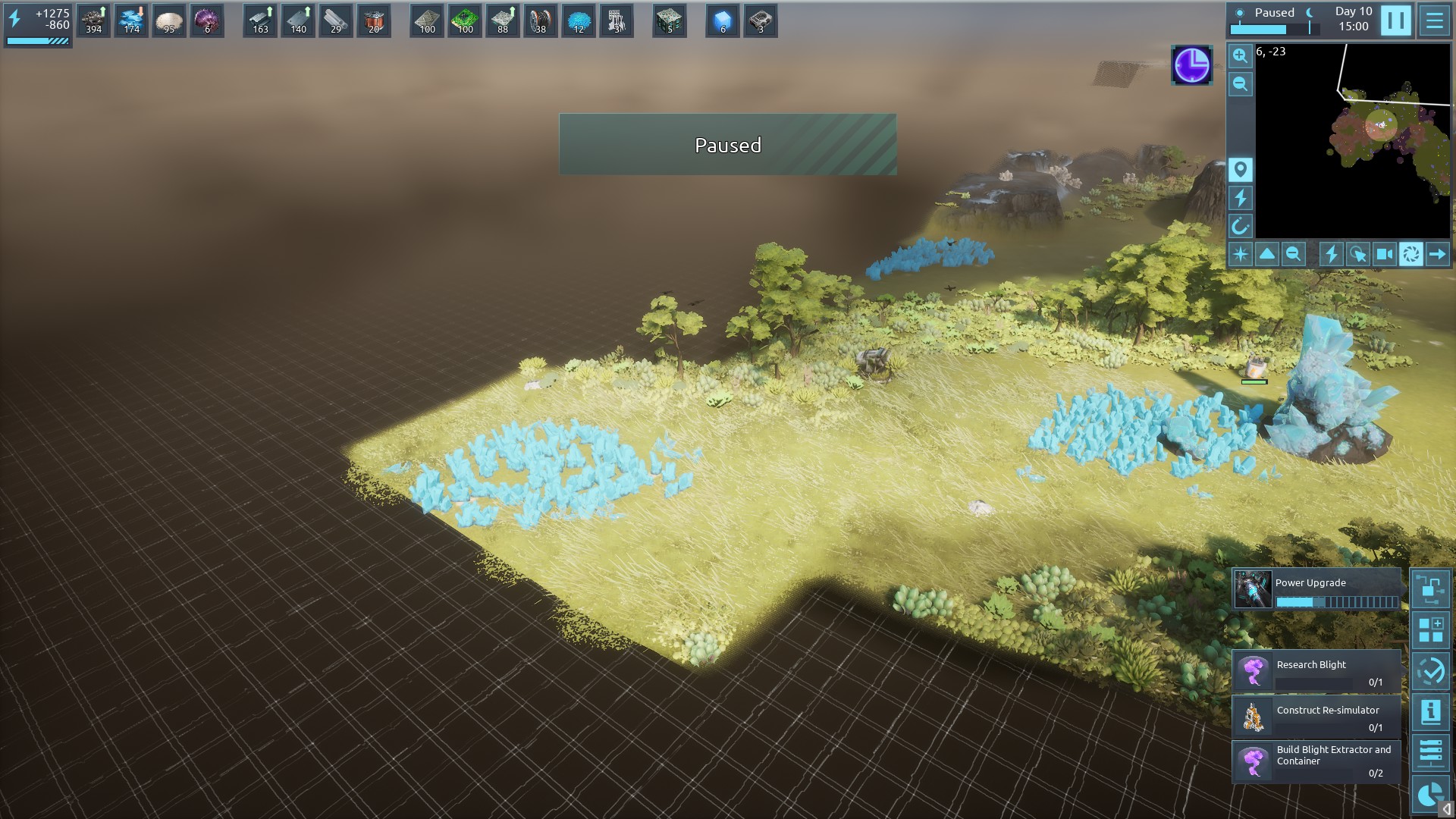The width and height of the screenshot is (1456, 819).
Task: Toggle the map pin marker overlay
Action: 1240,169
